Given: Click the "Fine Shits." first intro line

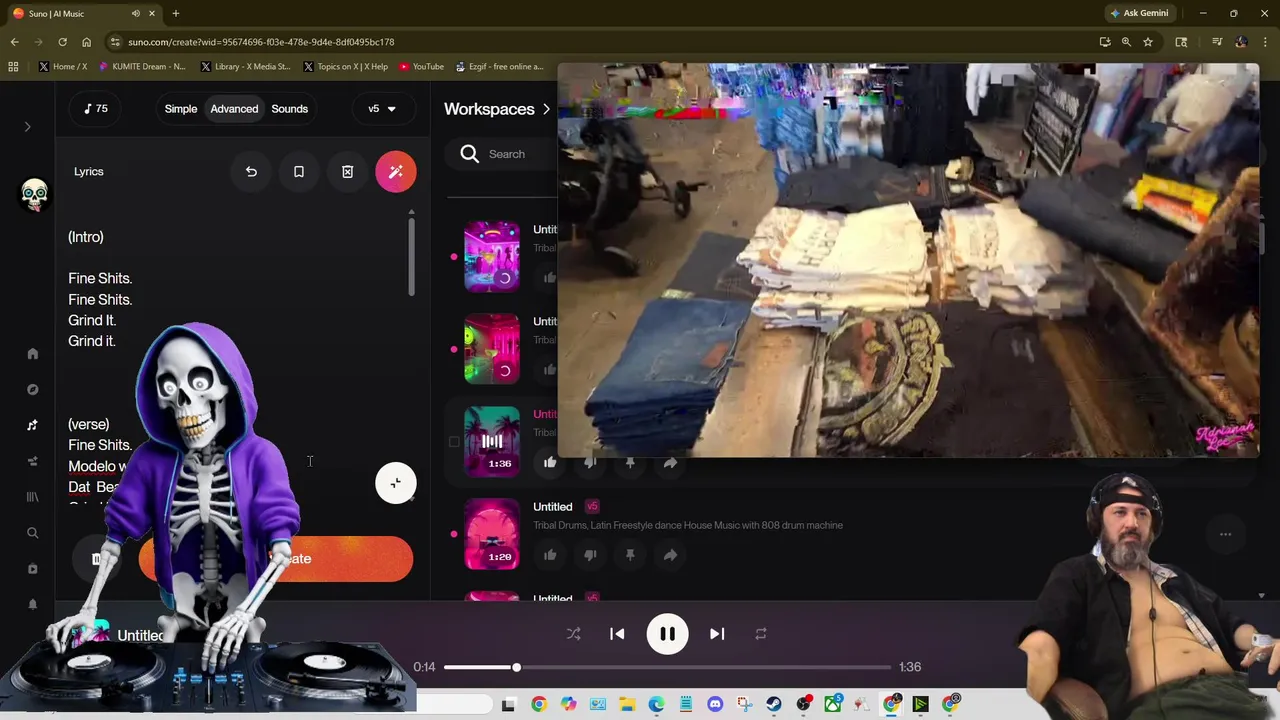Looking at the screenshot, I should pyautogui.click(x=100, y=278).
